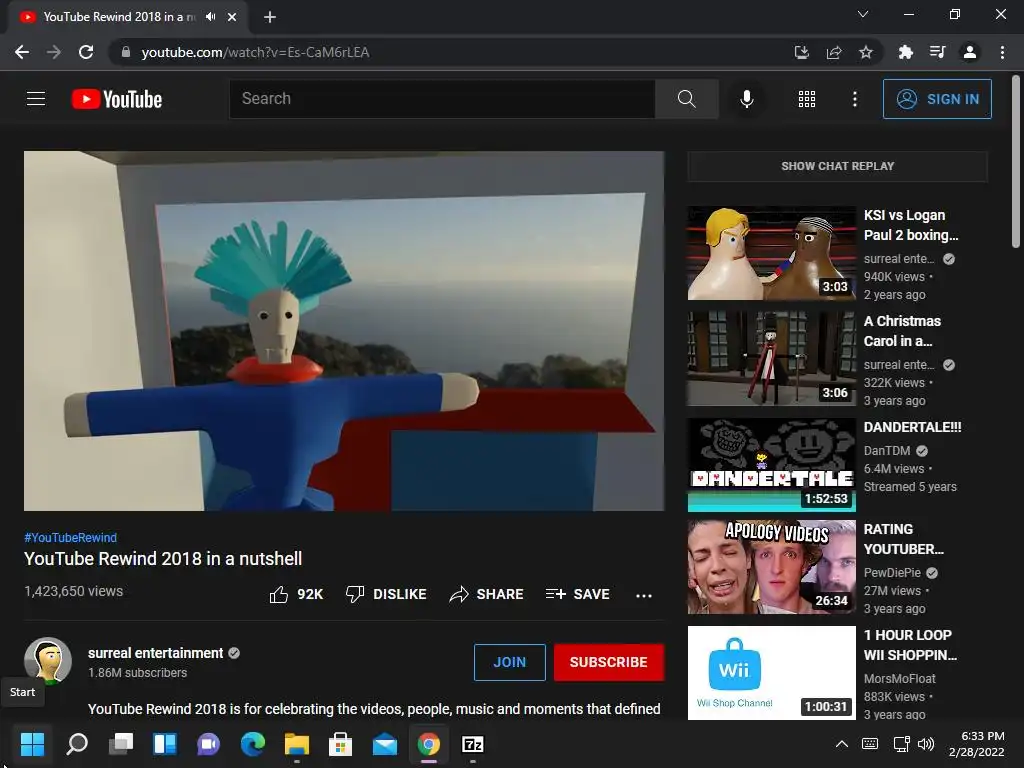Launch Microsoft Edge from taskbar

pyautogui.click(x=253, y=744)
